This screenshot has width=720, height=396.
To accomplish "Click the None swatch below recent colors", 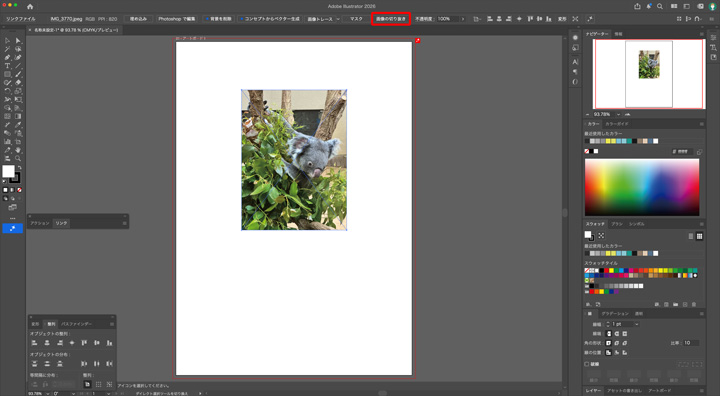I will click(587, 151).
